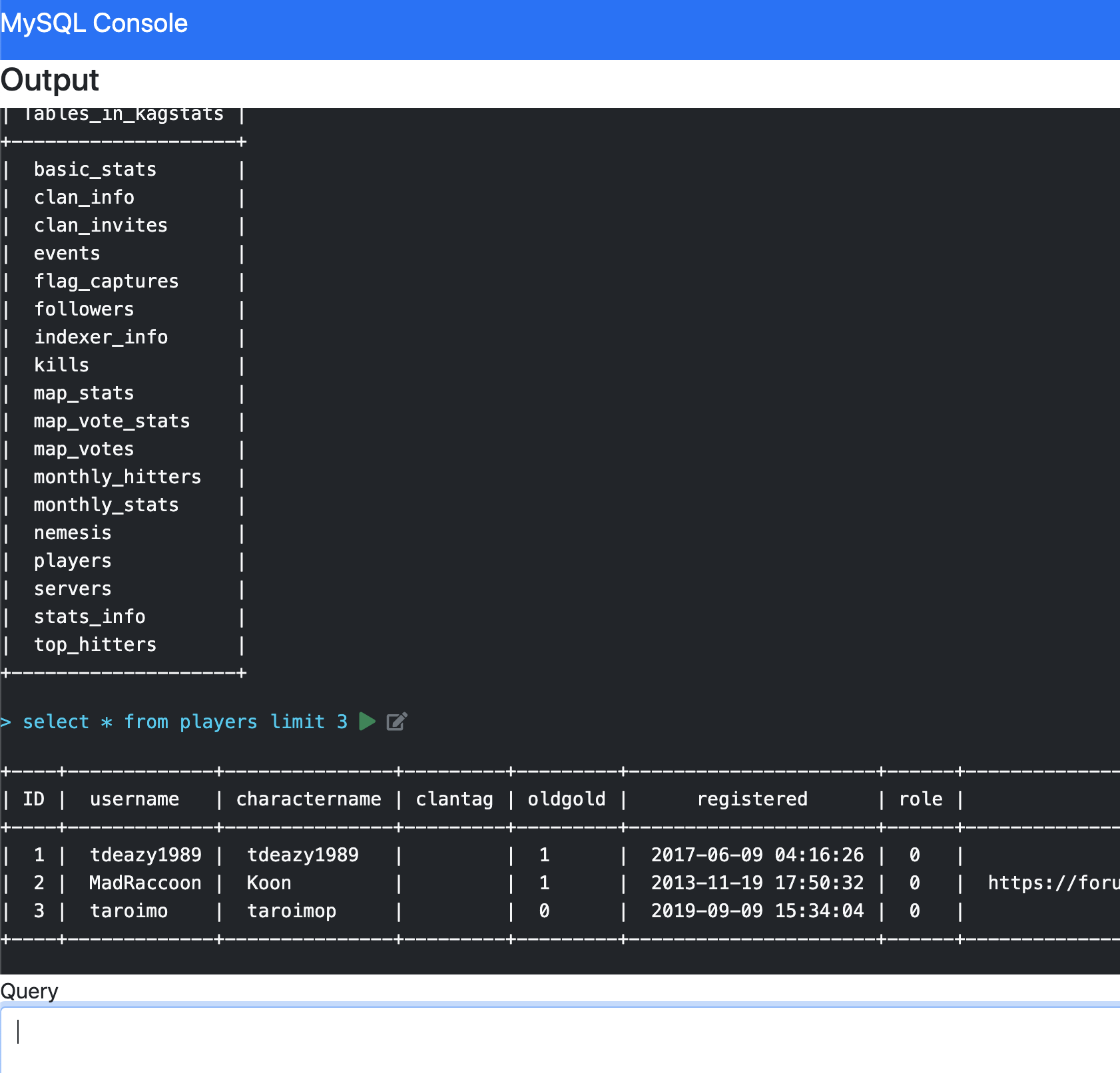Click the registered column header
Image resolution: width=1120 pixels, height=1073 pixels.
coord(752,799)
